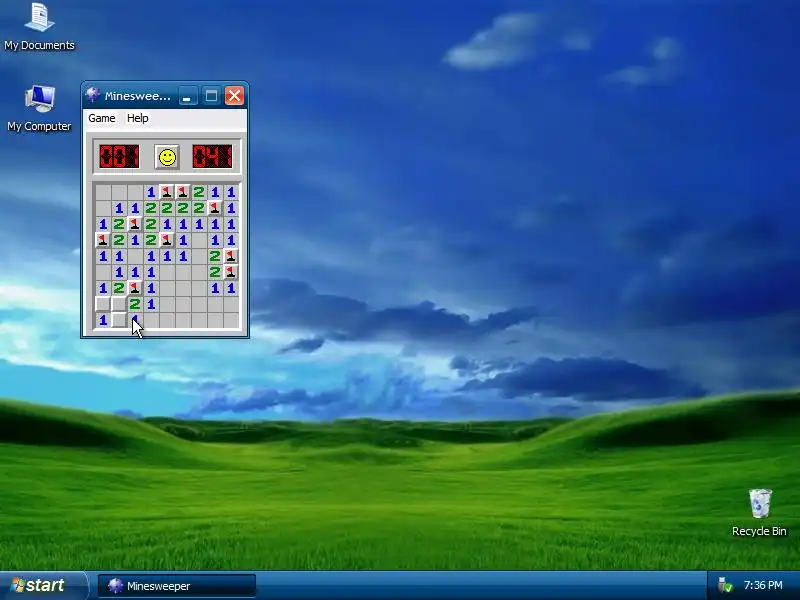Open the Game menu
The image size is (800, 600).
(x=102, y=118)
